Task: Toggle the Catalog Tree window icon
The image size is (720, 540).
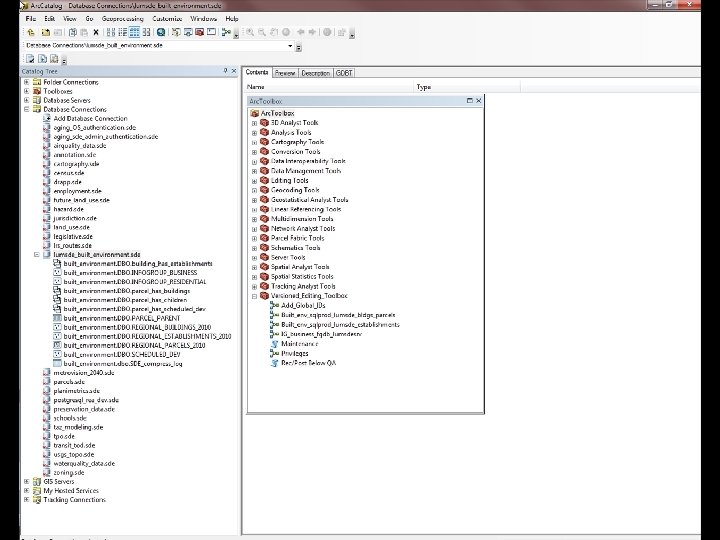Action: (176, 32)
